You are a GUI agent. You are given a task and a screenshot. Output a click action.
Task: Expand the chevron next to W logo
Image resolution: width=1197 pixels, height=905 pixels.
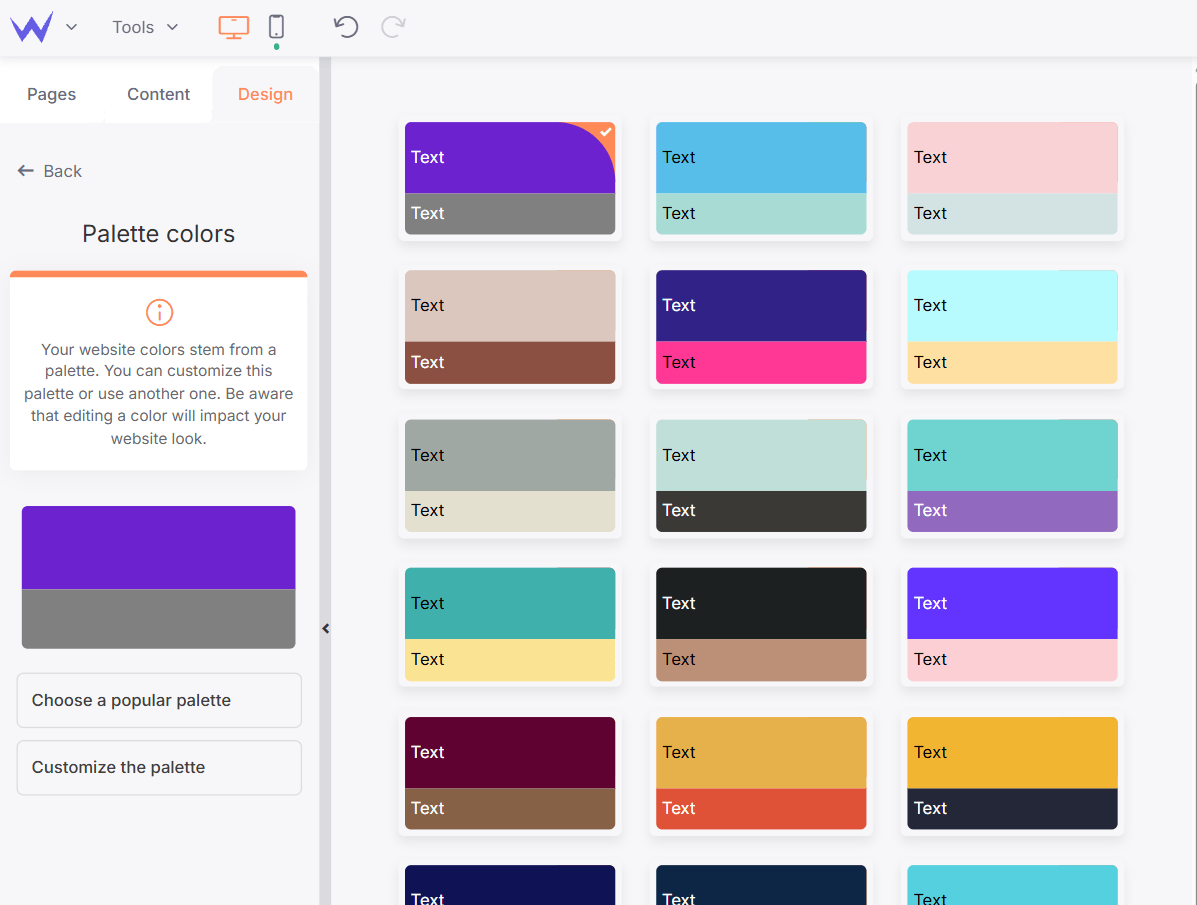(72, 27)
